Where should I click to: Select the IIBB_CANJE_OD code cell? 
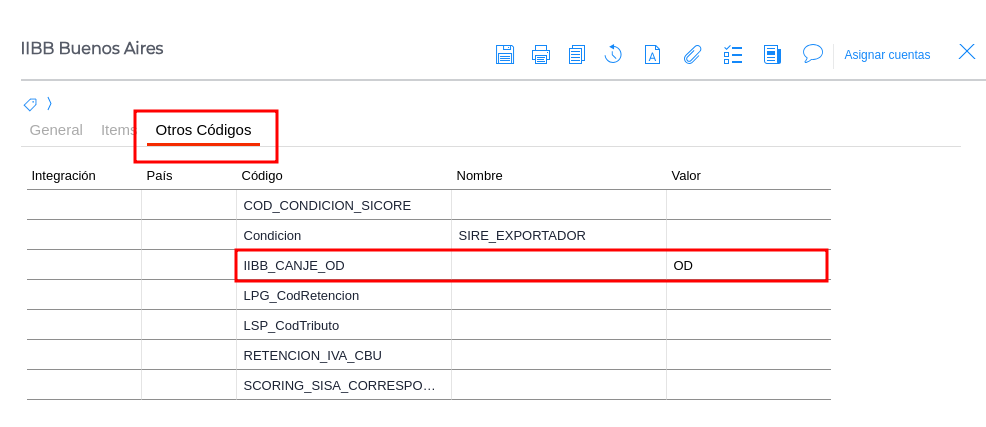point(343,265)
